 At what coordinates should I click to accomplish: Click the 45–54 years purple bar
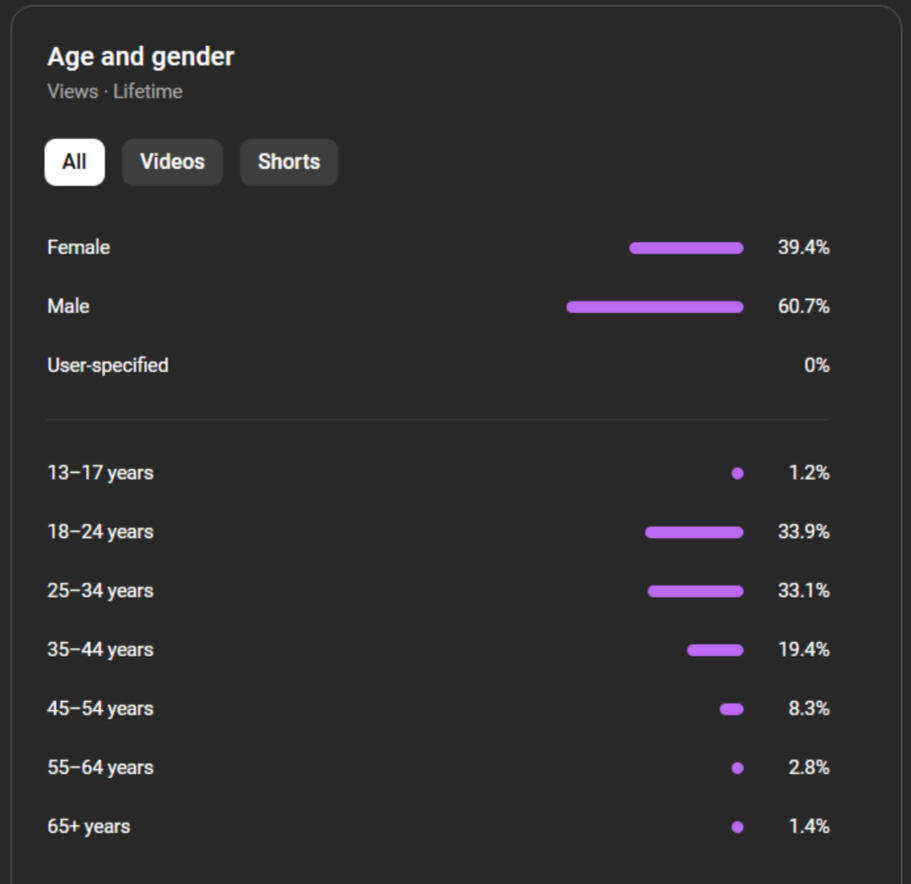point(731,709)
